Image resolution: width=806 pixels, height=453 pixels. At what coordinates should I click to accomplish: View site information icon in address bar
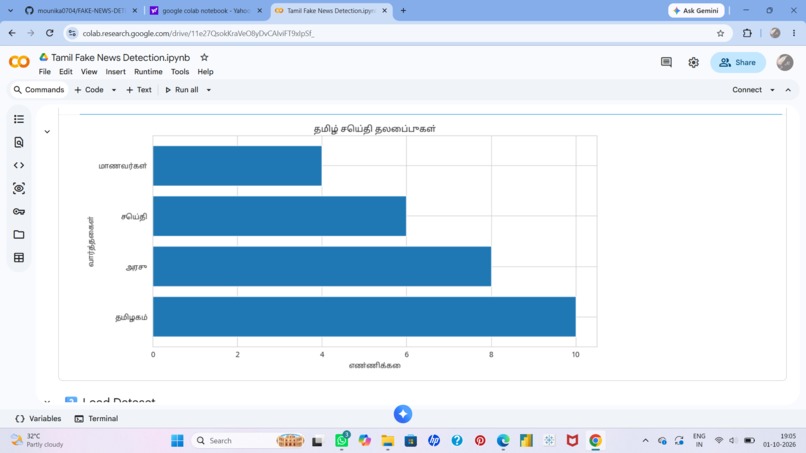(x=72, y=33)
